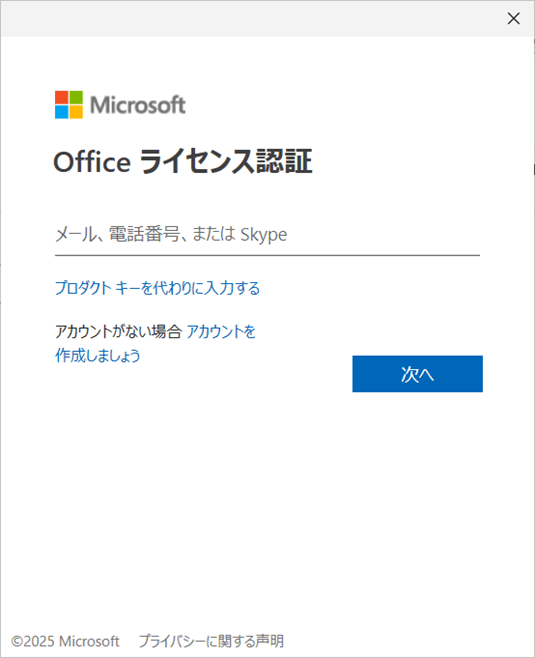Click the green square of Microsoft logo
The image size is (535, 658).
[76, 97]
